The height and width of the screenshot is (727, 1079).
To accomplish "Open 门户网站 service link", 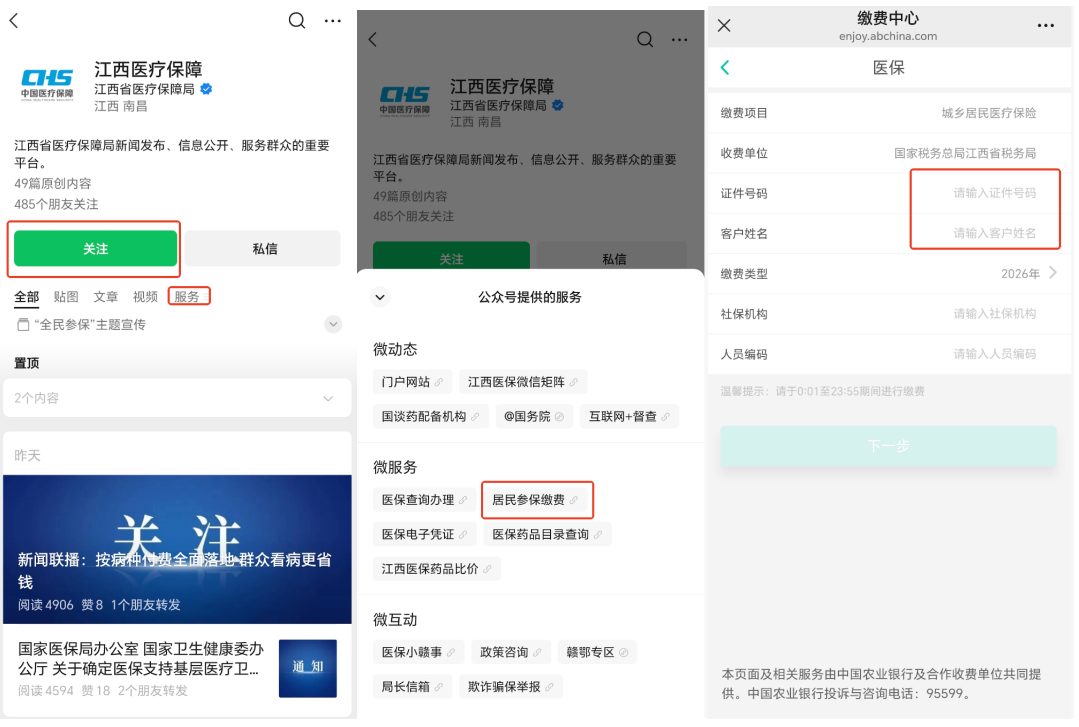I will [x=413, y=381].
